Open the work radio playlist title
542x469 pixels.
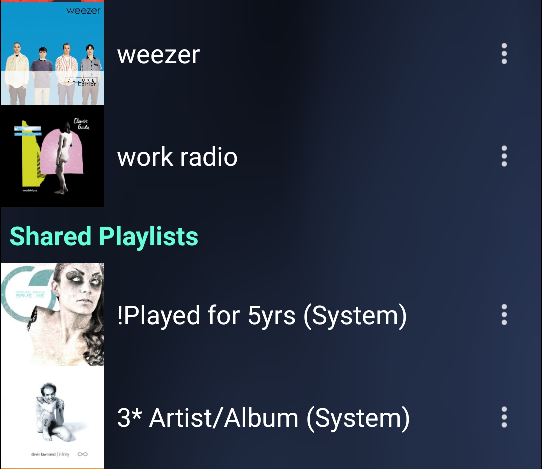coord(177,157)
